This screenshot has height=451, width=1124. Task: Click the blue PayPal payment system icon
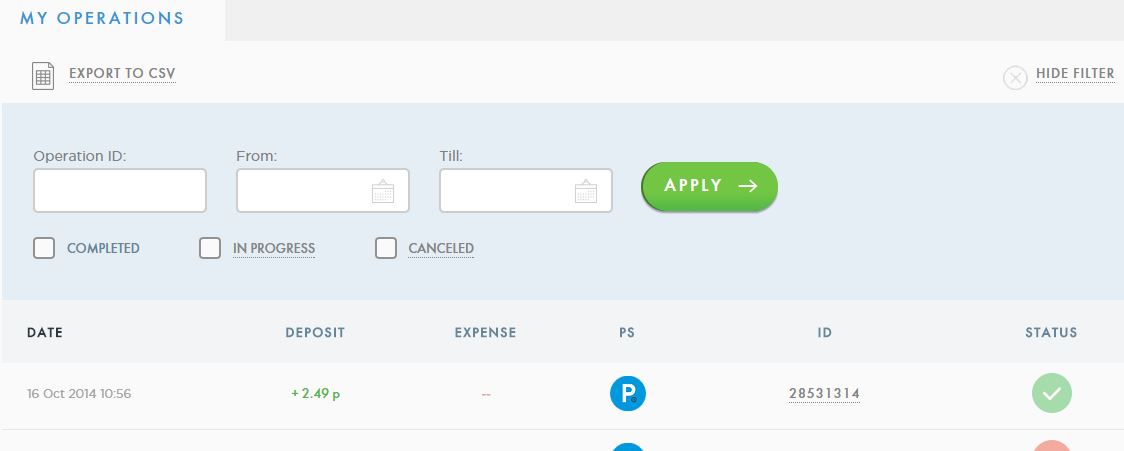tap(628, 393)
